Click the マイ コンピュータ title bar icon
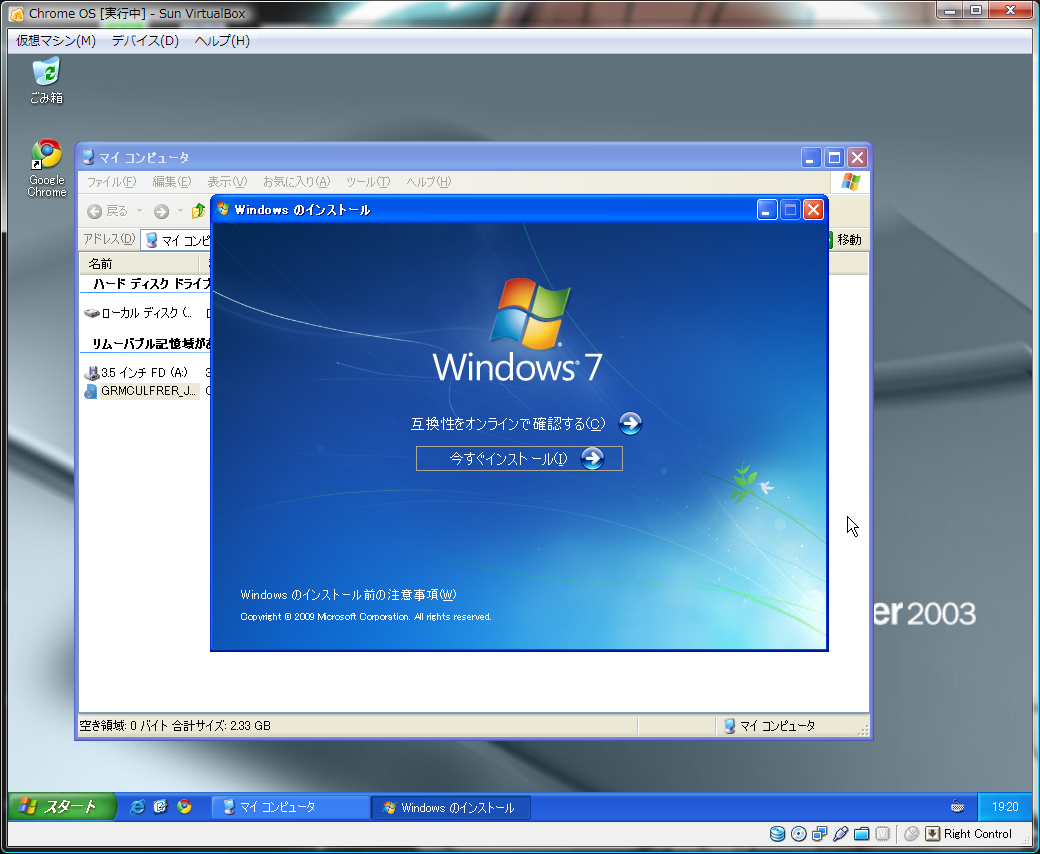This screenshot has width=1040, height=854. click(88, 157)
